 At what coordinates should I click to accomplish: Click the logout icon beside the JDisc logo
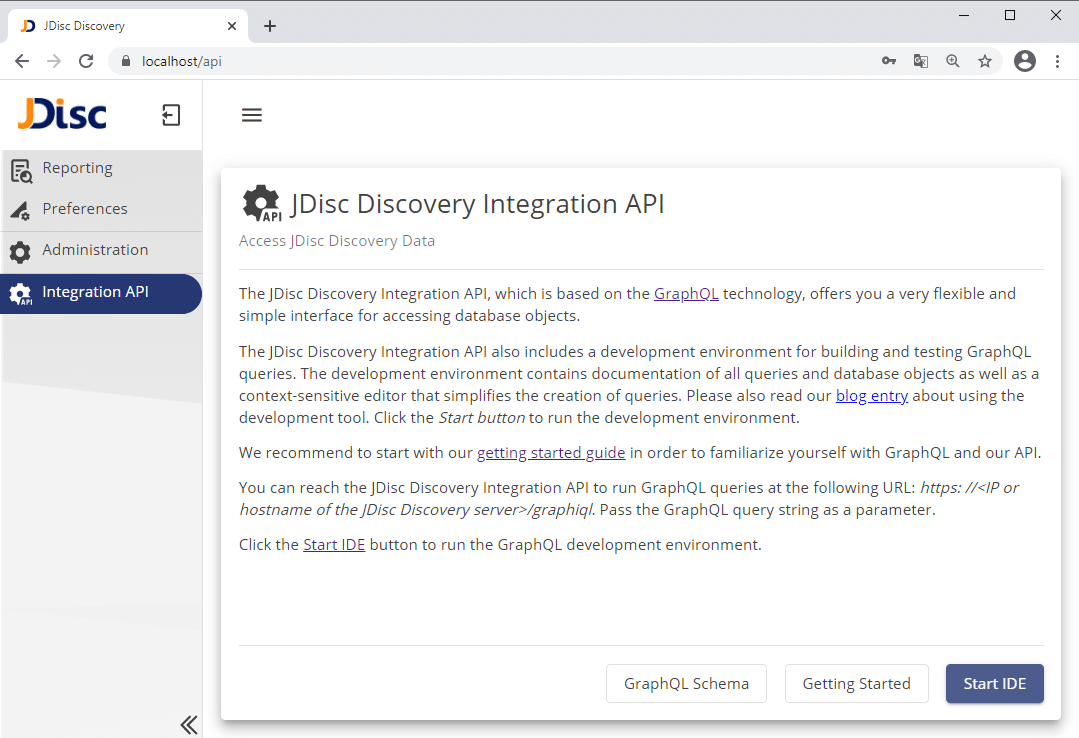pos(171,114)
